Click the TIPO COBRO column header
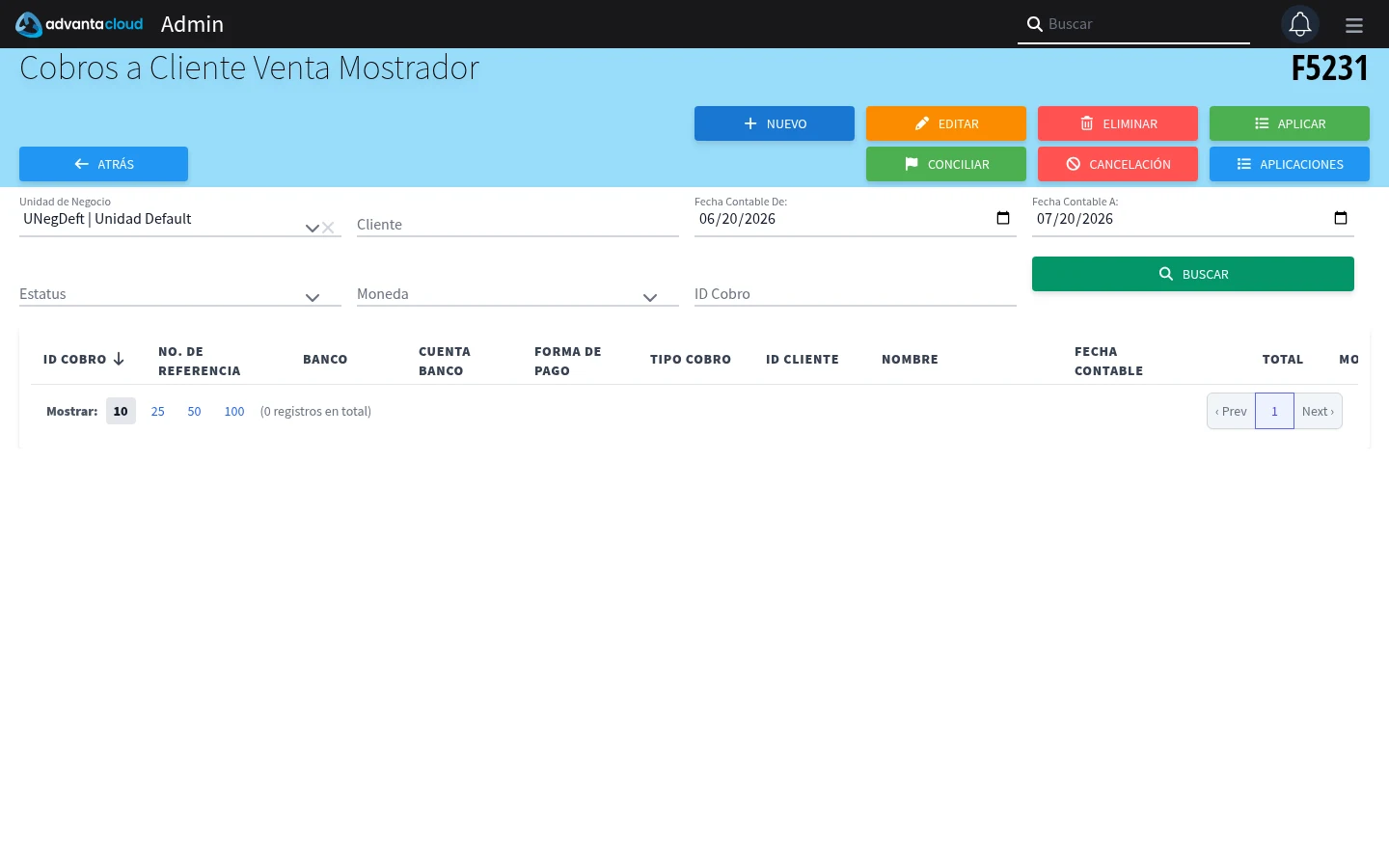 click(691, 359)
